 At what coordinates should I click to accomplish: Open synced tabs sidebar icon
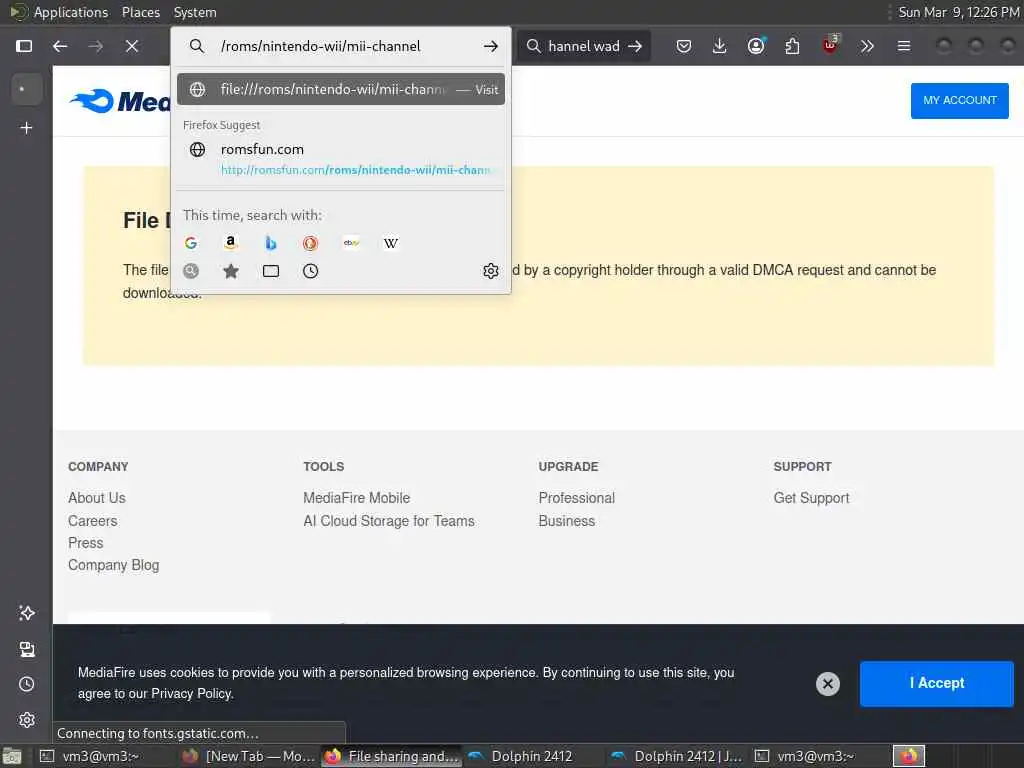(27, 649)
